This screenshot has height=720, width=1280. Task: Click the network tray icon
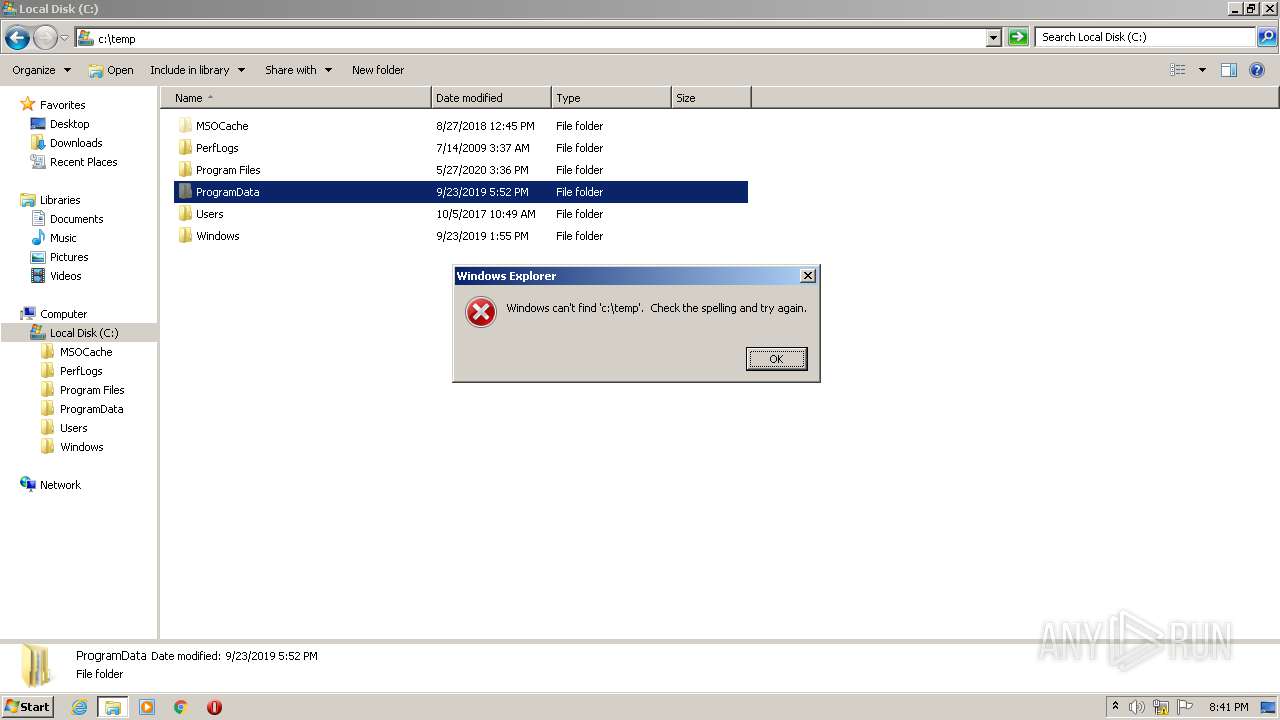pos(1161,707)
